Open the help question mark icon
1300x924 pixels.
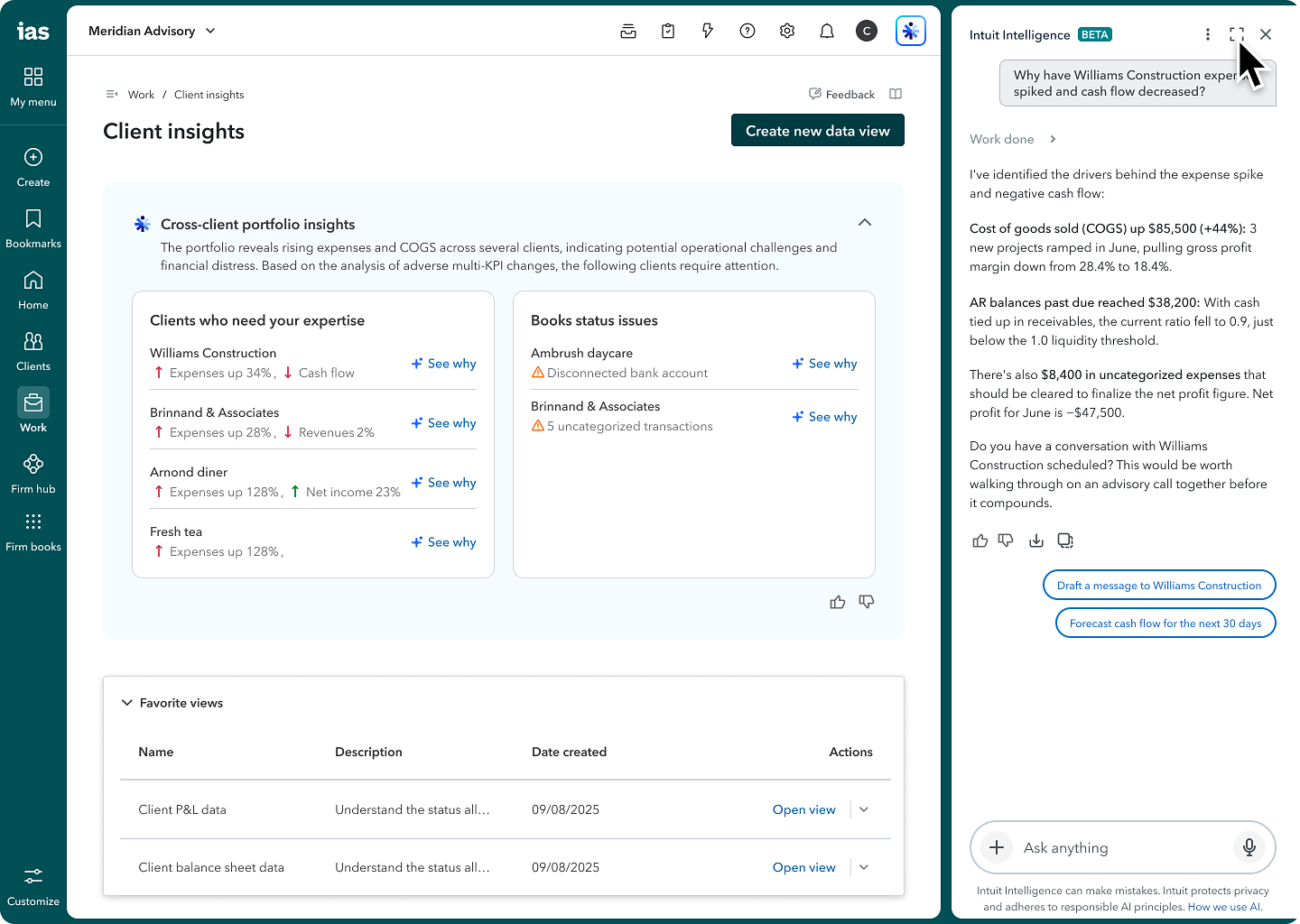[x=747, y=31]
